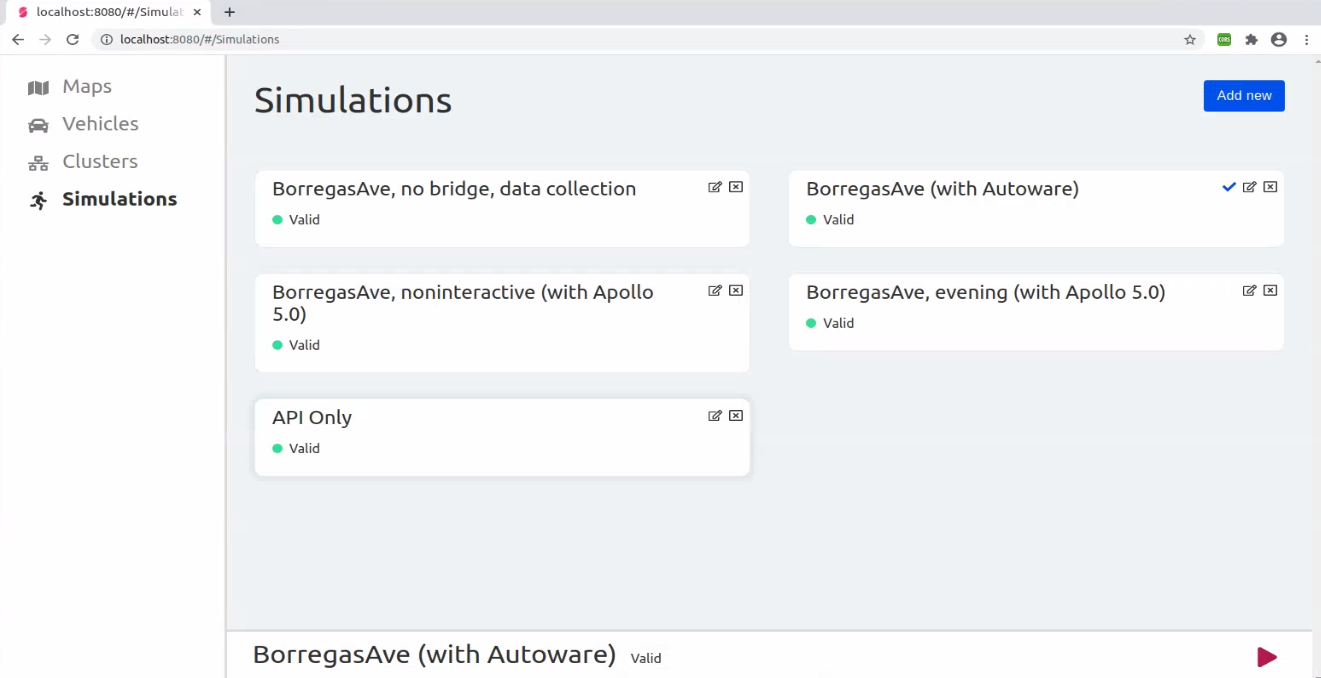Open the Clusters section in sidebar
Viewport: 1321px width, 678px height.
[x=100, y=162]
